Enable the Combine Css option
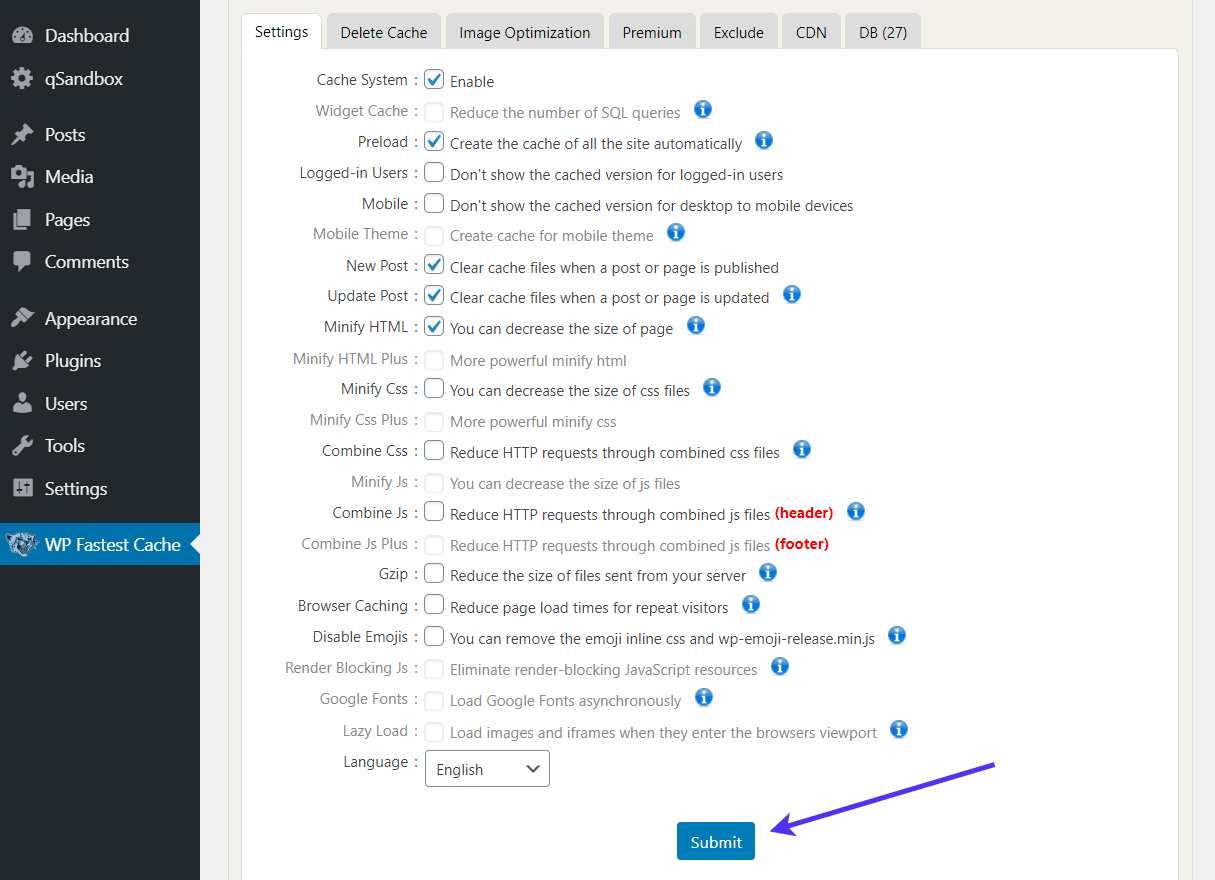The height and width of the screenshot is (880, 1215). click(434, 450)
